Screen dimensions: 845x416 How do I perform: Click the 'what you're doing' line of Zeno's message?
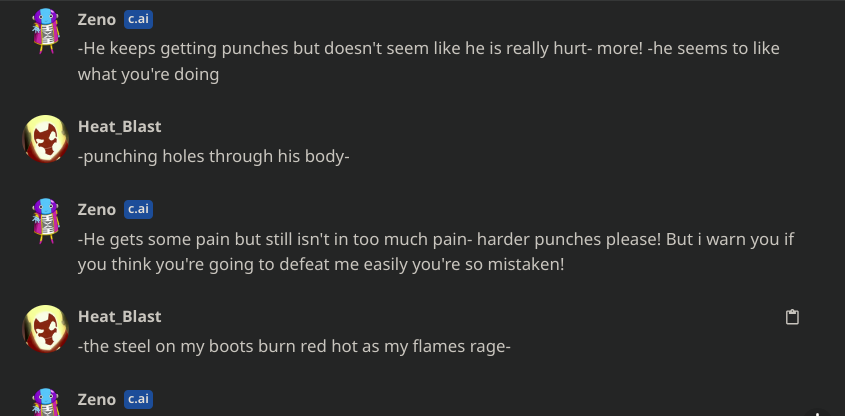pyautogui.click(x=148, y=74)
